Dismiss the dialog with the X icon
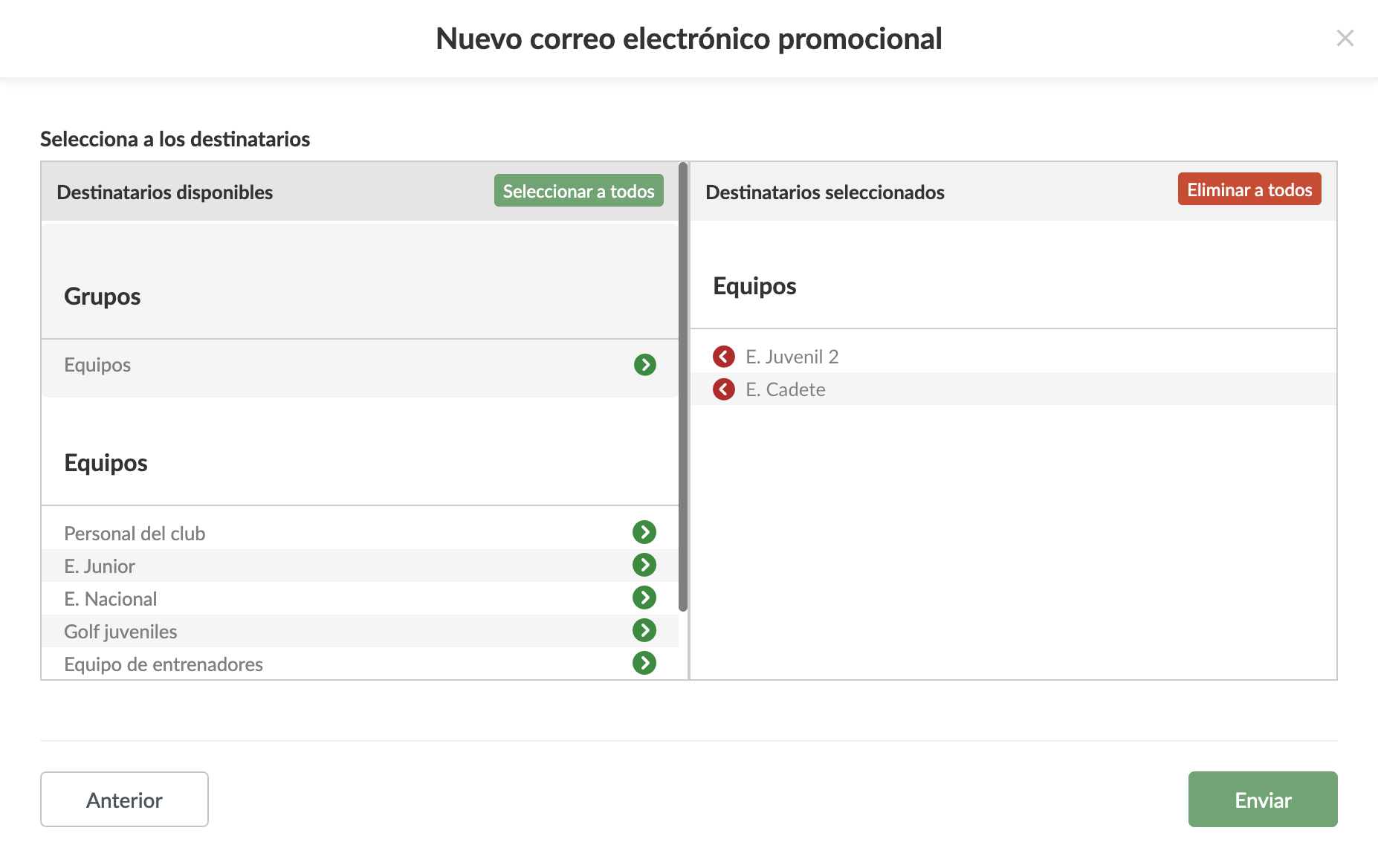 (1345, 38)
